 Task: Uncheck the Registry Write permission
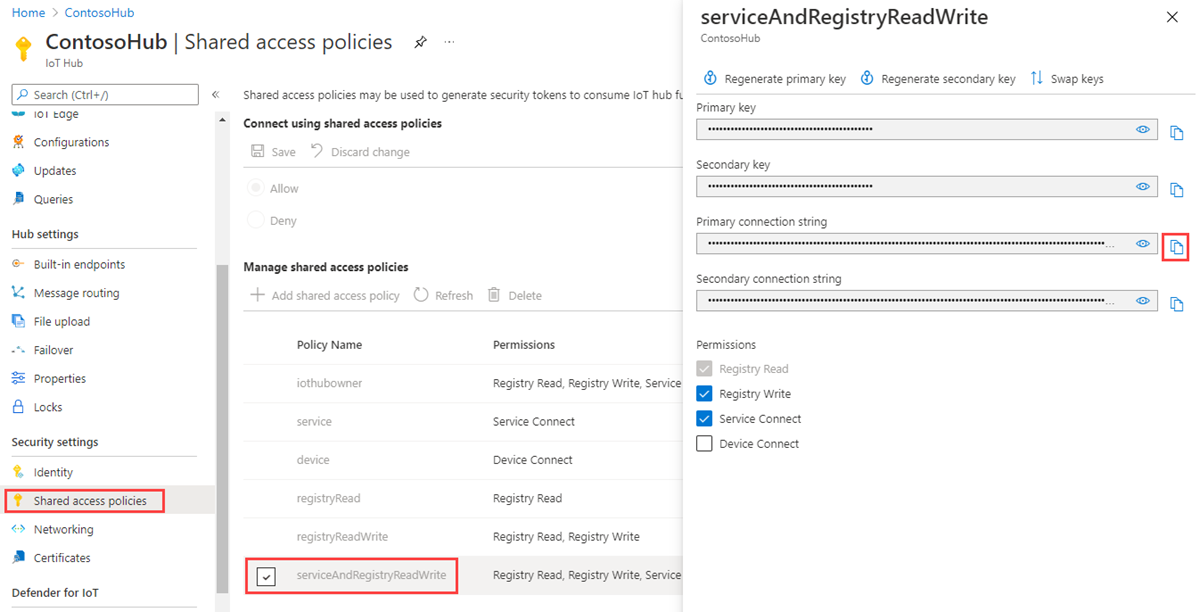[704, 394]
